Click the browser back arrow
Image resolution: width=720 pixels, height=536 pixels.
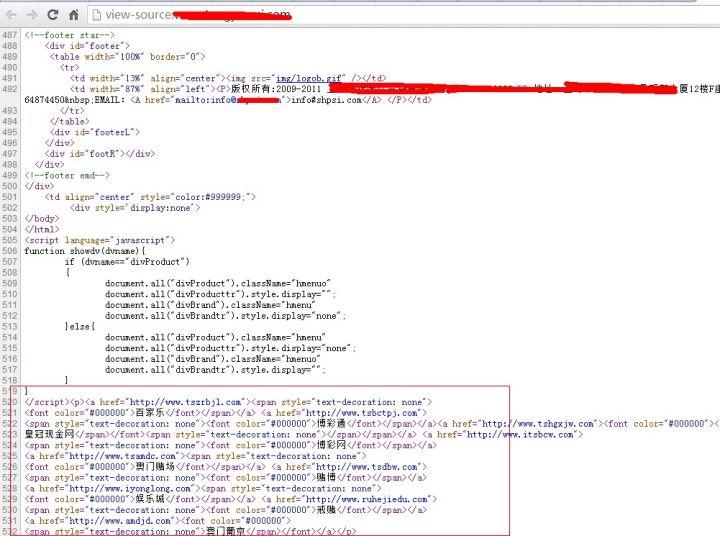click(x=11, y=15)
